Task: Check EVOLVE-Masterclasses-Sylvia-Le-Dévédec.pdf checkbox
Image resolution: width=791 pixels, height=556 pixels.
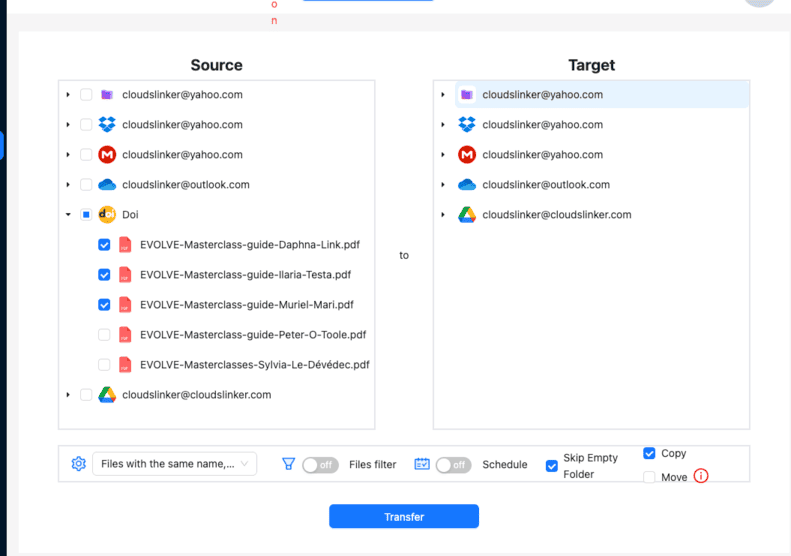Action: point(104,364)
